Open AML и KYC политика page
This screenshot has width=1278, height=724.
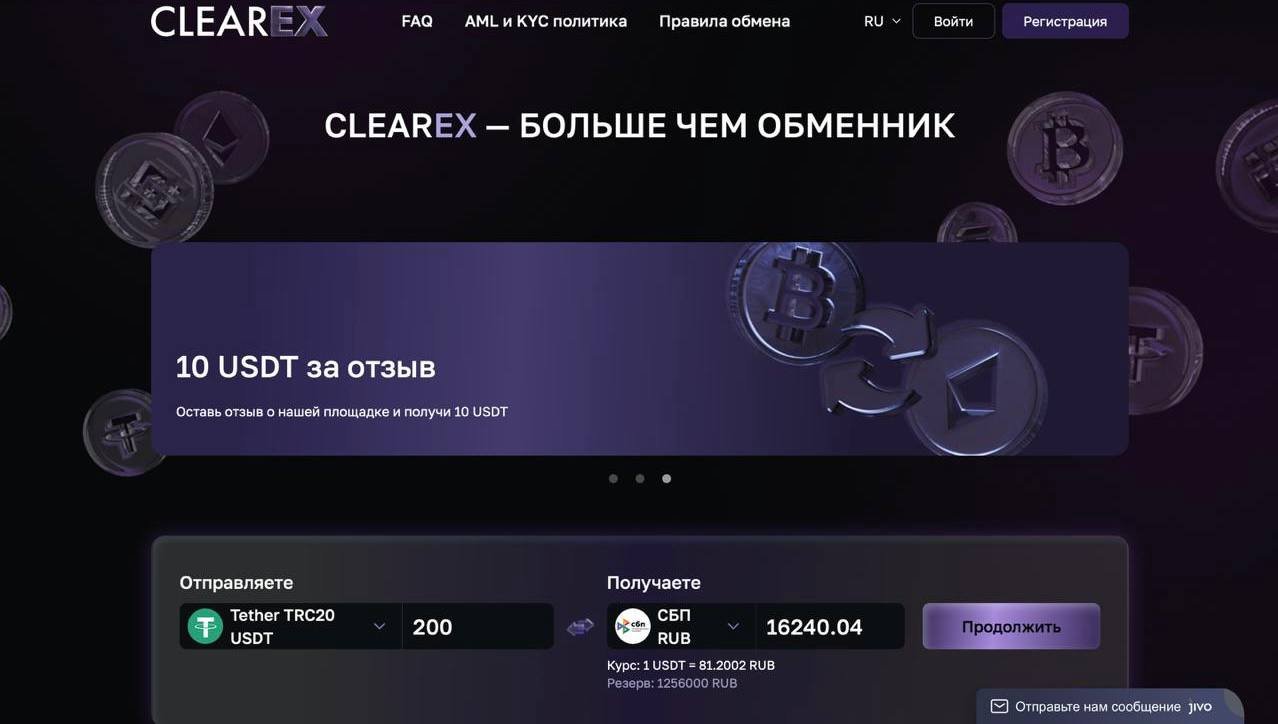pyautogui.click(x=546, y=21)
